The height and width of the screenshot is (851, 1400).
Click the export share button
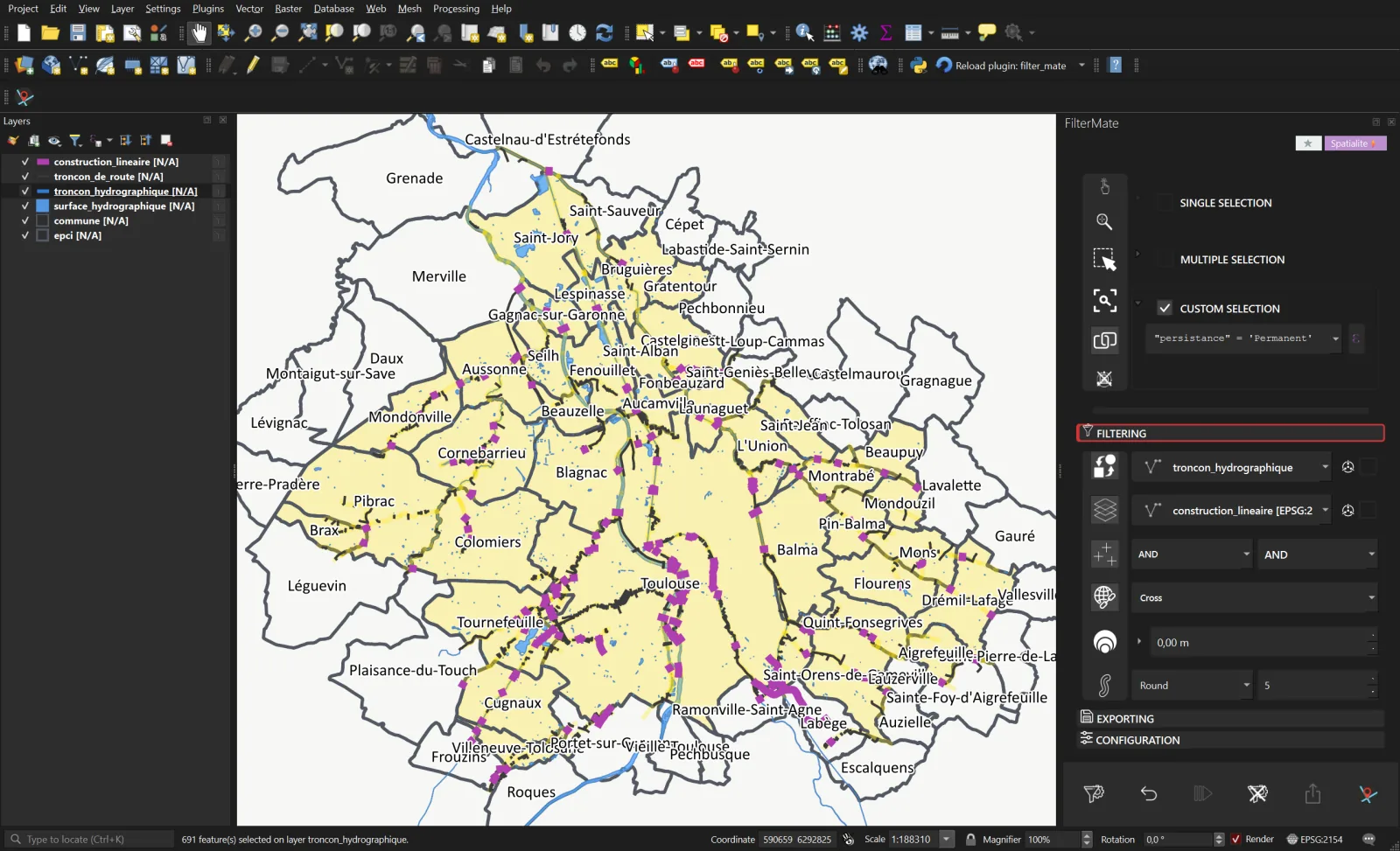point(1312,793)
